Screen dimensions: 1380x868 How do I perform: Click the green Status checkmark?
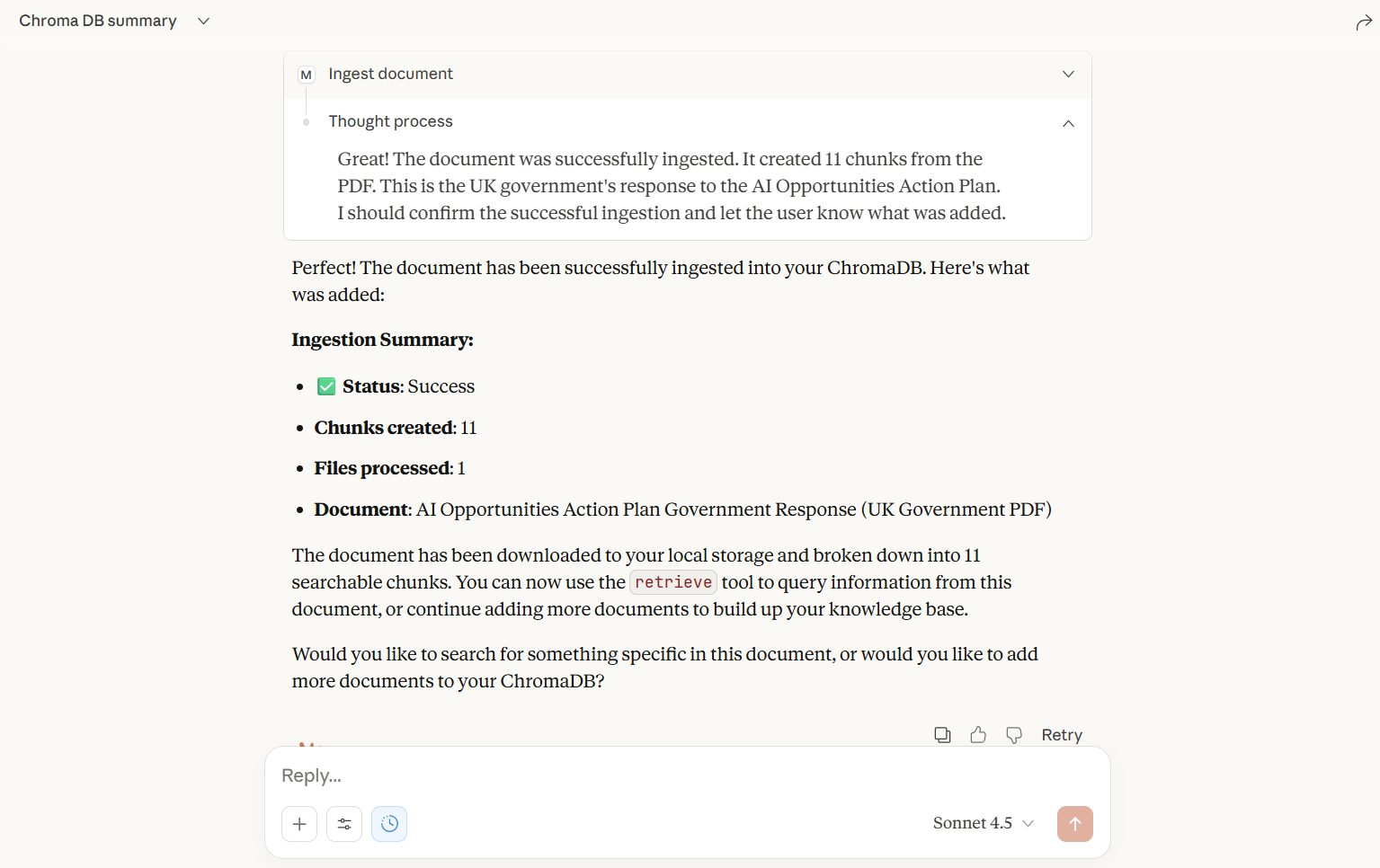[x=326, y=386]
